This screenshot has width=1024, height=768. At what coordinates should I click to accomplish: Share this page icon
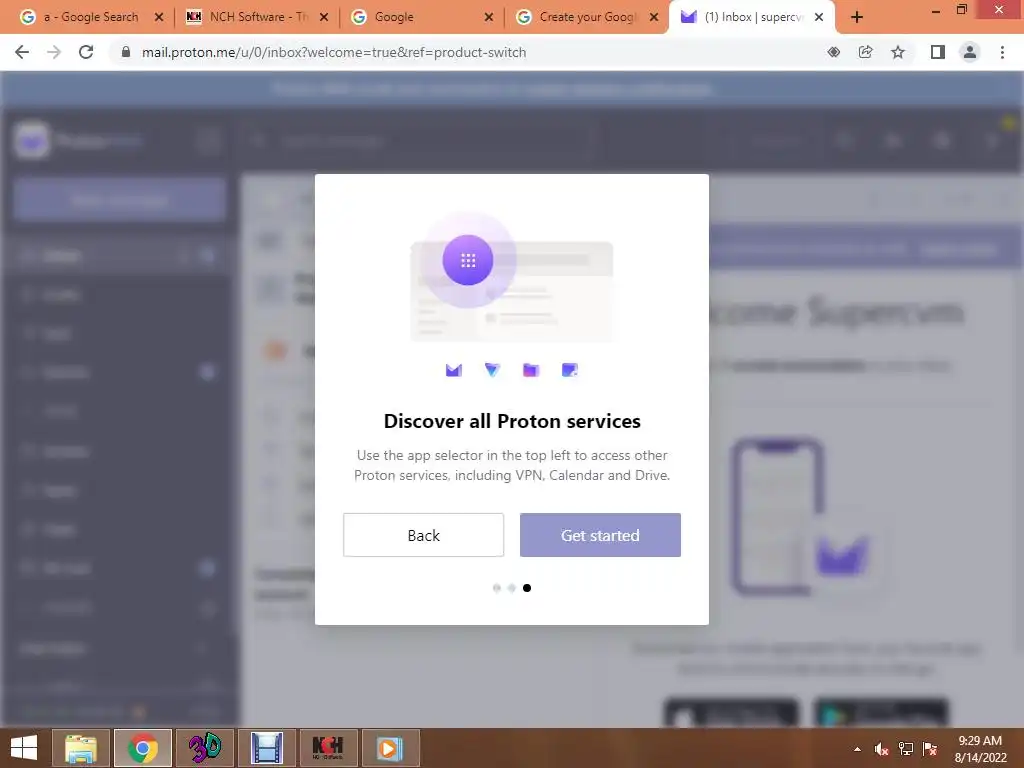(866, 52)
